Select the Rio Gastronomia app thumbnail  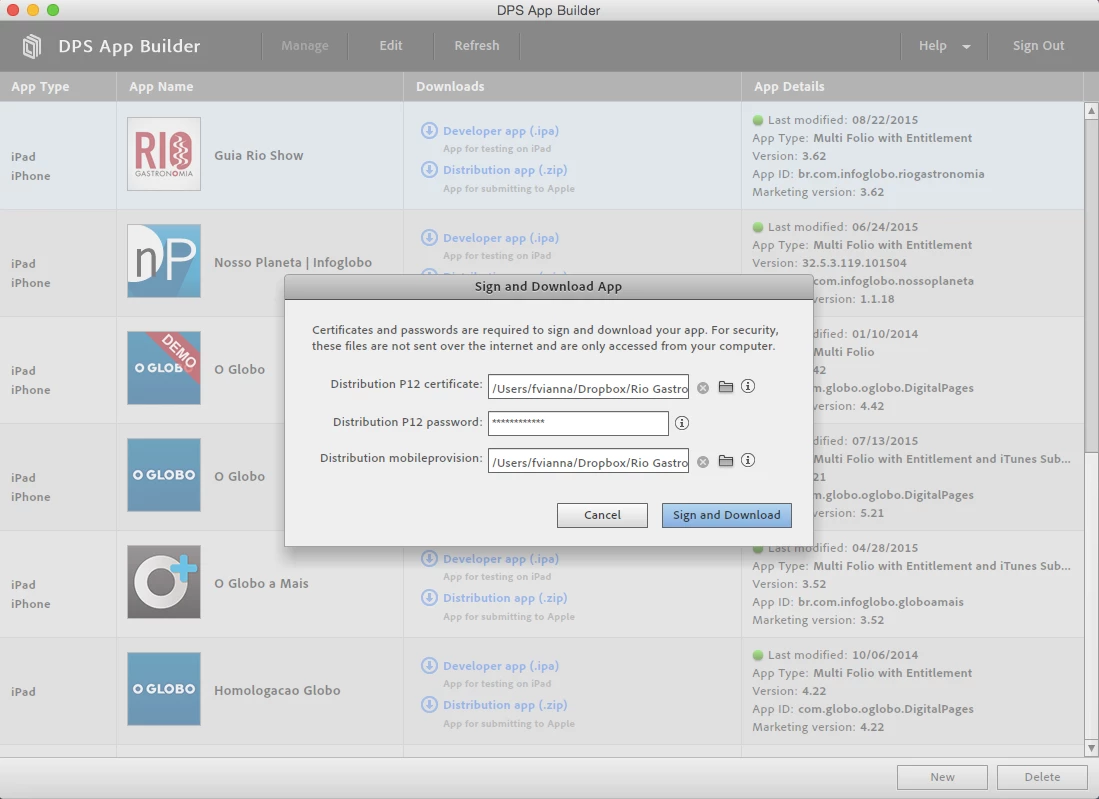tap(164, 154)
